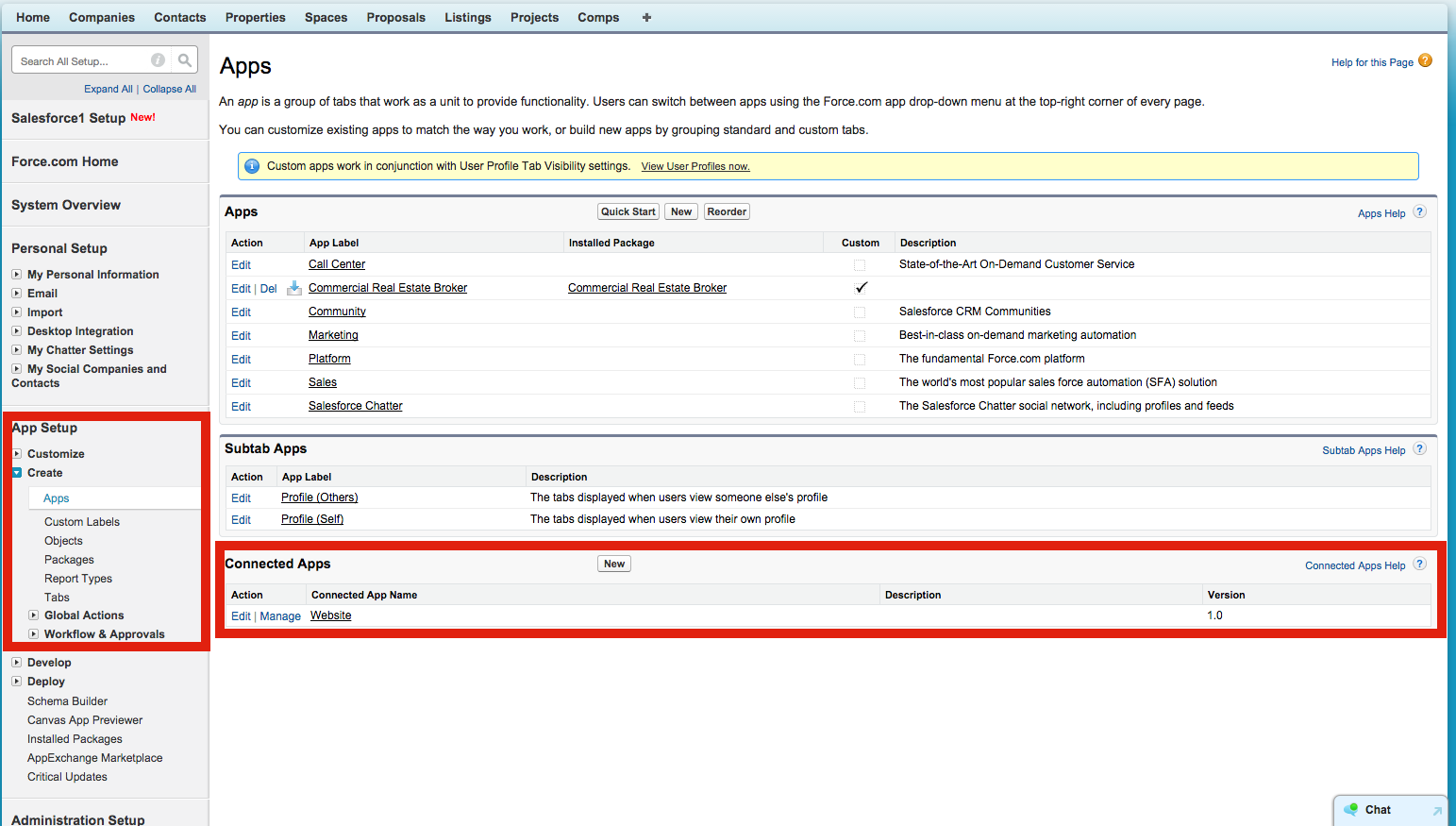Screen dimensions: 1456x826
Task: Toggle Custom checkbox for Platform row
Action: click(860, 360)
